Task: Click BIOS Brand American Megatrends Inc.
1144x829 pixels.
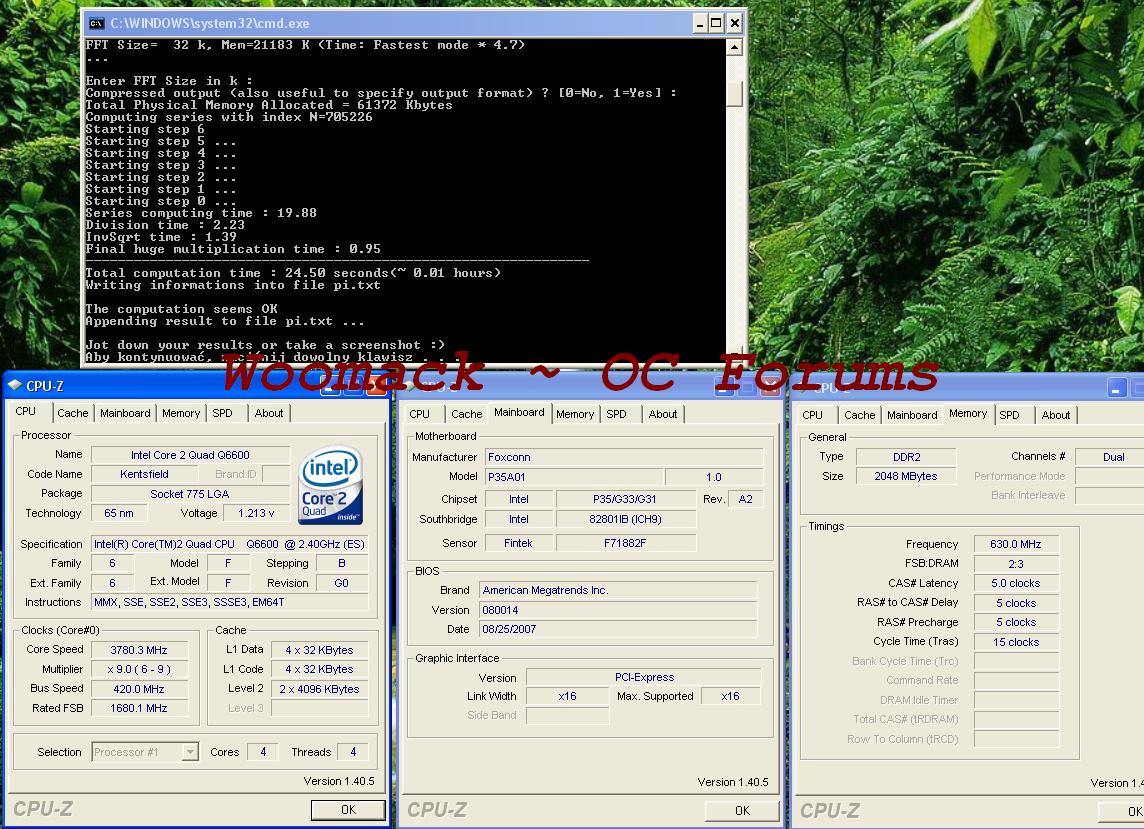Action: pos(618,590)
